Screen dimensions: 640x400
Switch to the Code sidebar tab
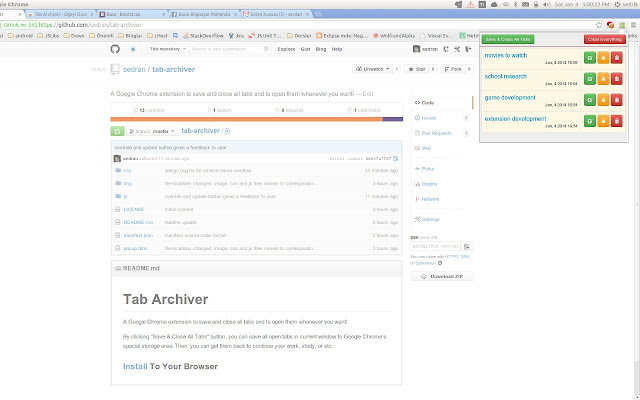443,103
